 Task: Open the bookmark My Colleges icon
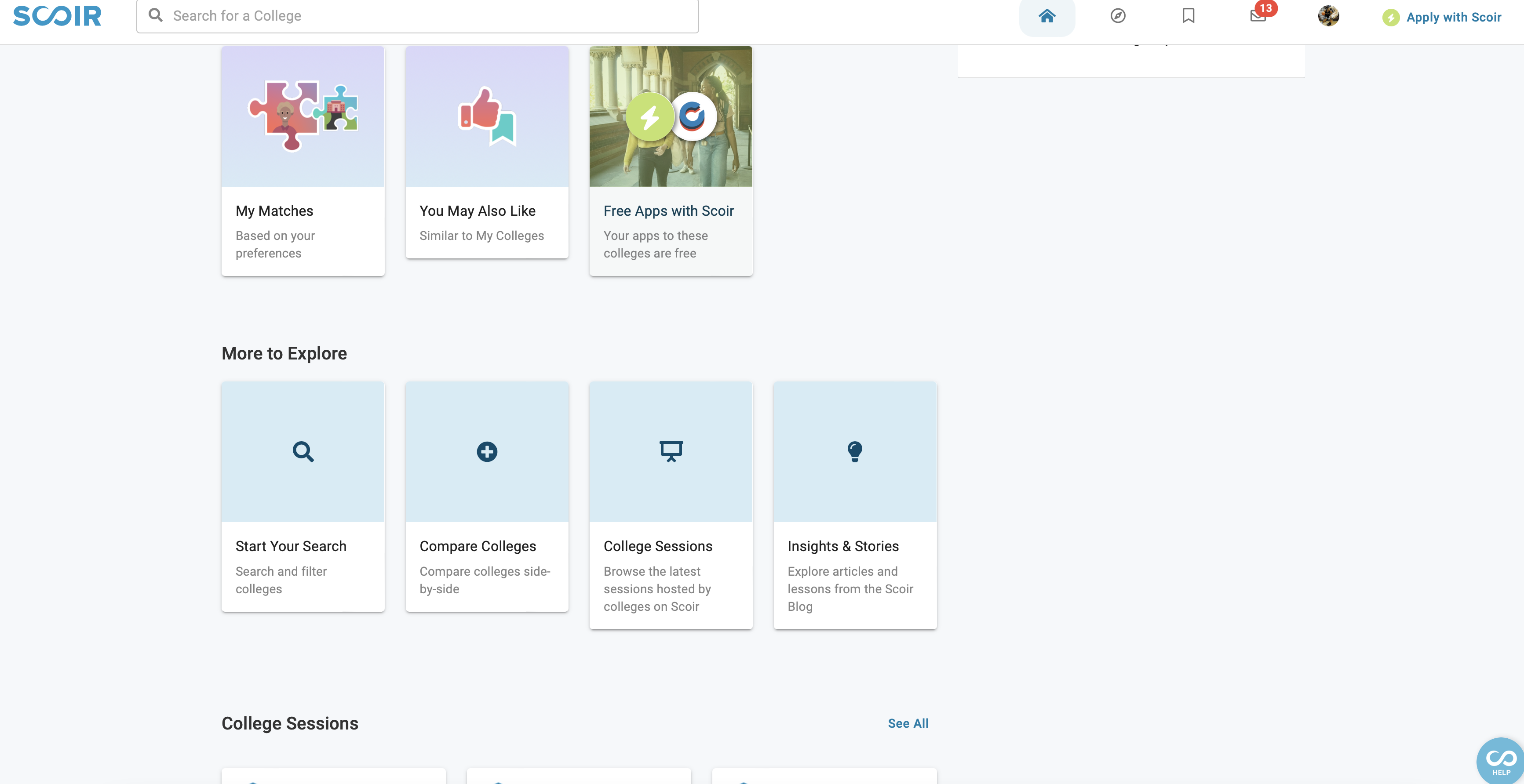click(x=1188, y=16)
